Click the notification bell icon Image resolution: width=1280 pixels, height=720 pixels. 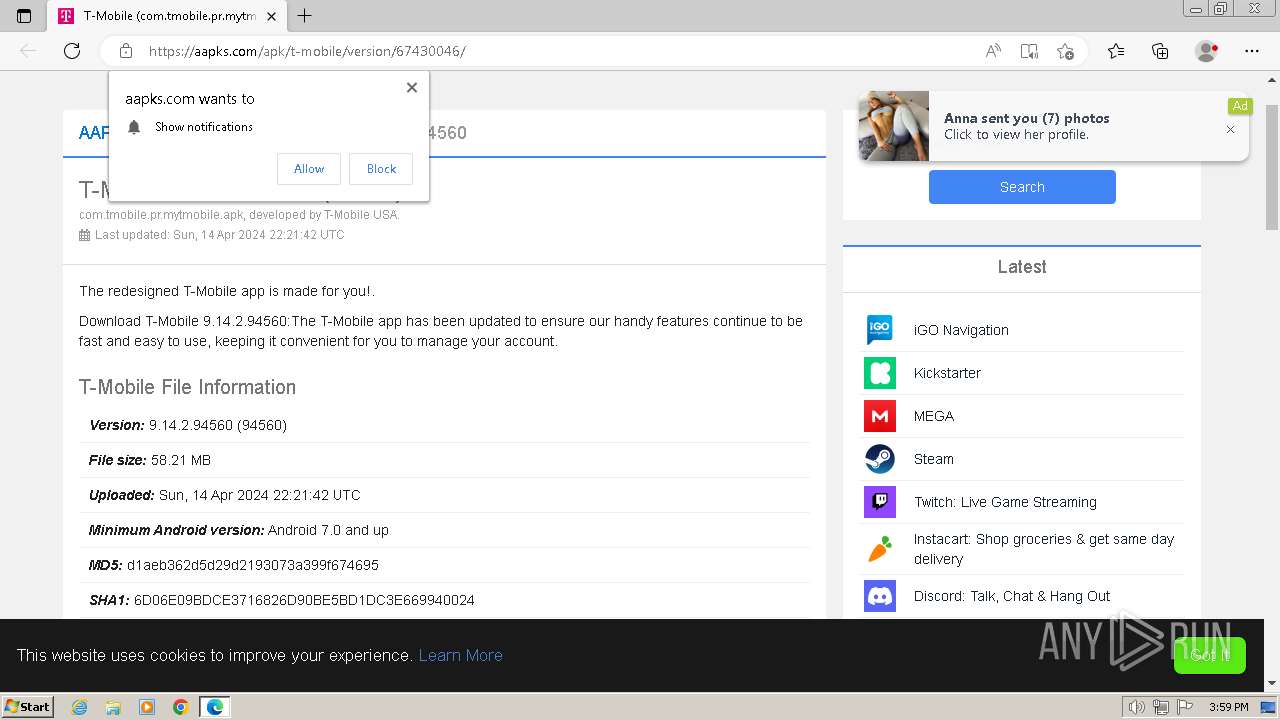(134, 127)
